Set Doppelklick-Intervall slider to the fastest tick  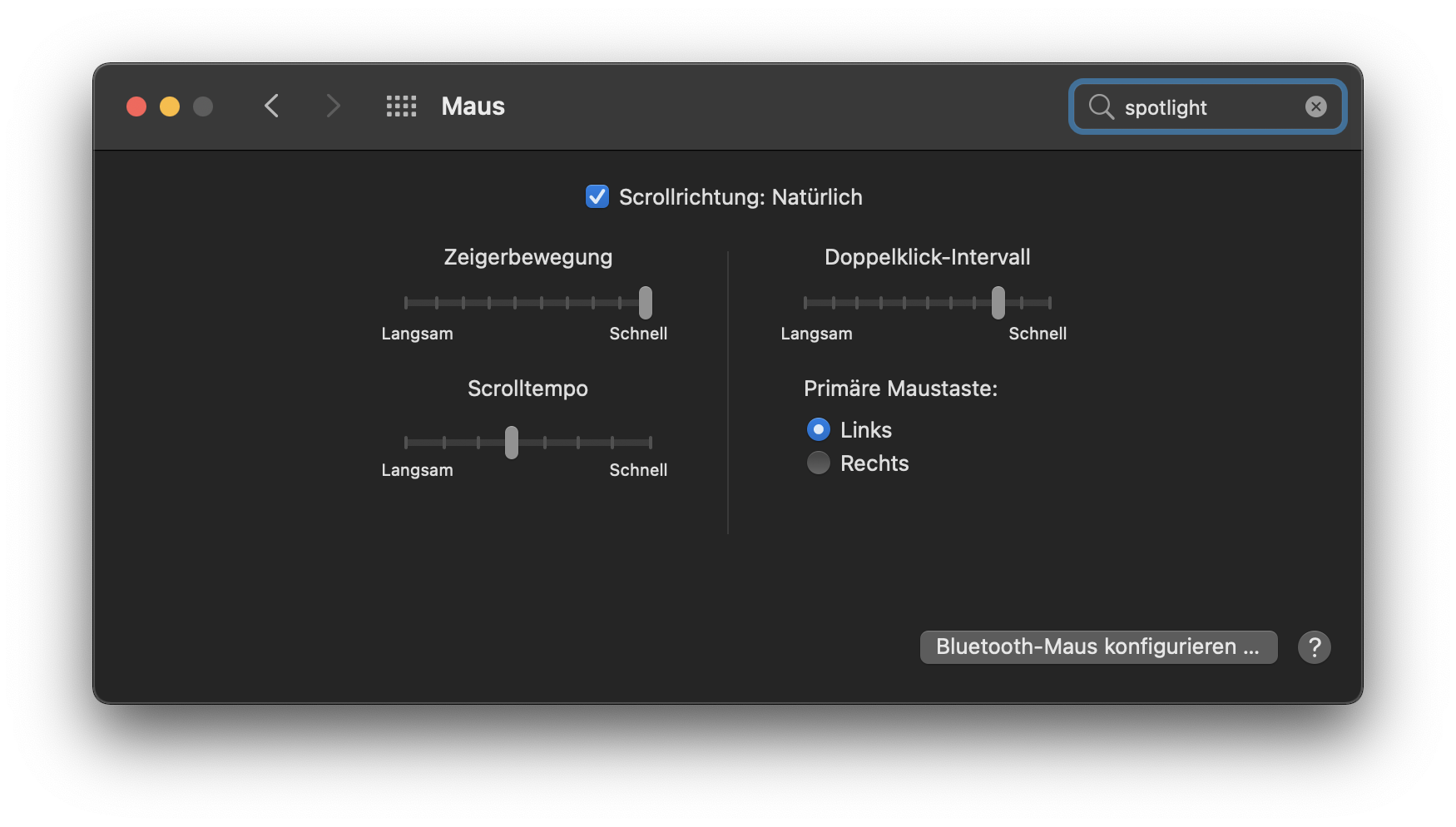pyautogui.click(x=1050, y=303)
